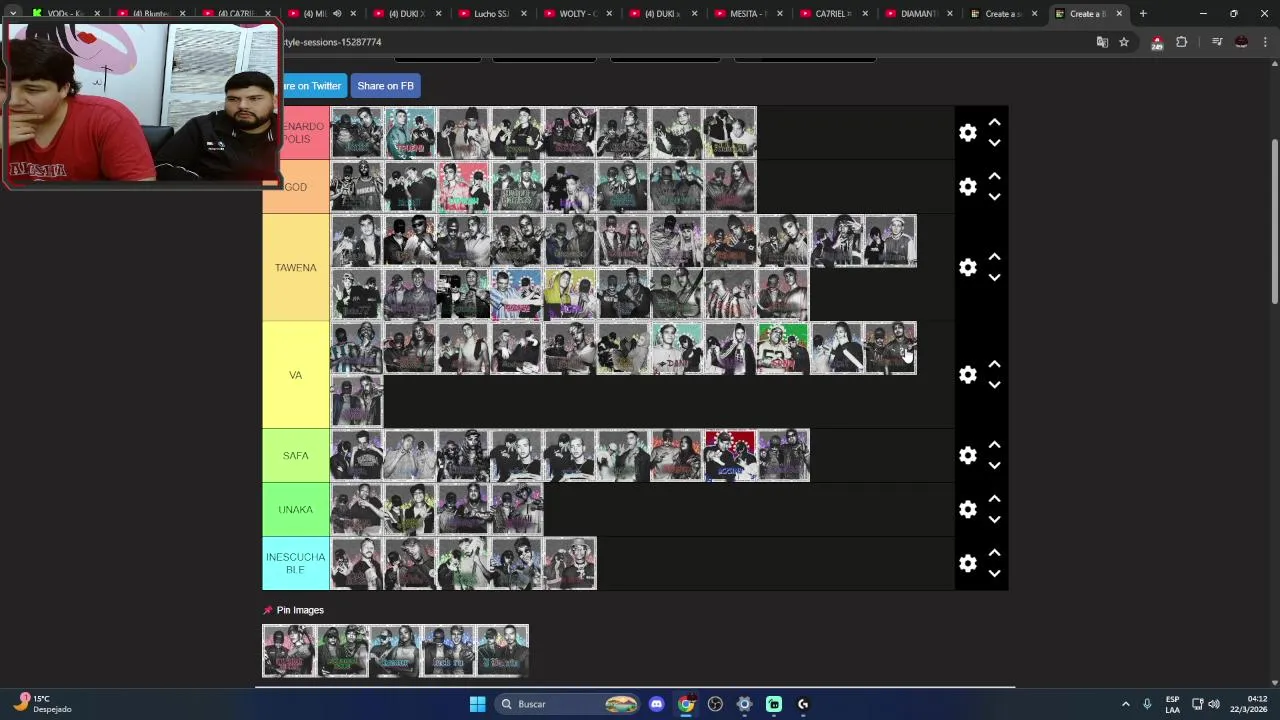Open the extension with the 249 badge
This screenshot has width=1280, height=720.
point(1157,42)
